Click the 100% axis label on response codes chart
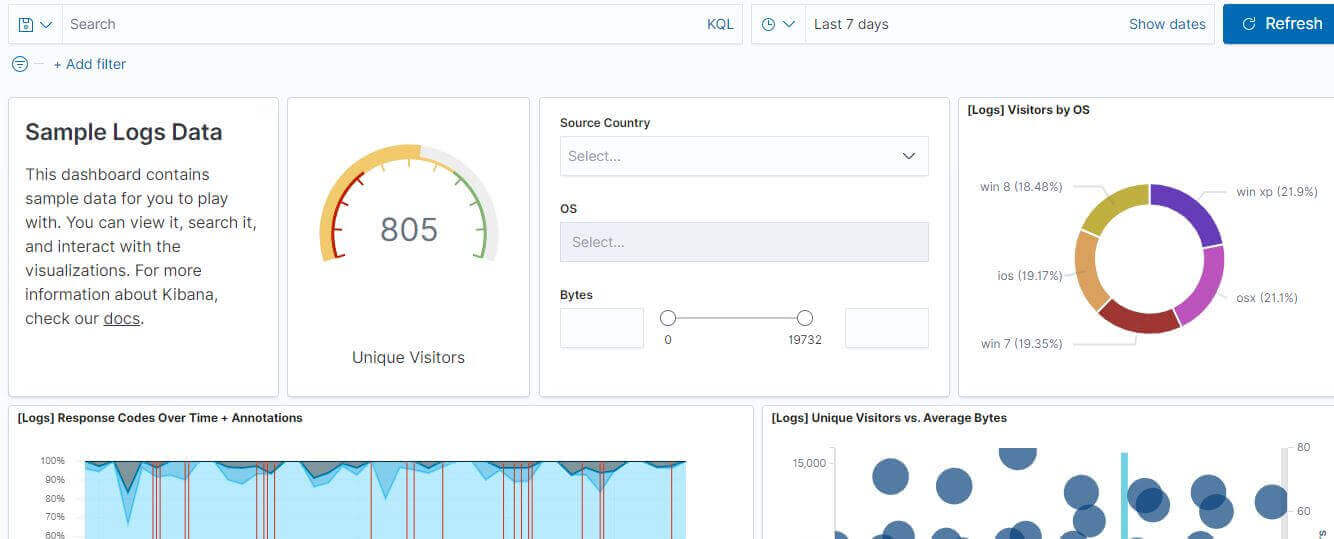Image resolution: width=1334 pixels, height=539 pixels. 53,461
